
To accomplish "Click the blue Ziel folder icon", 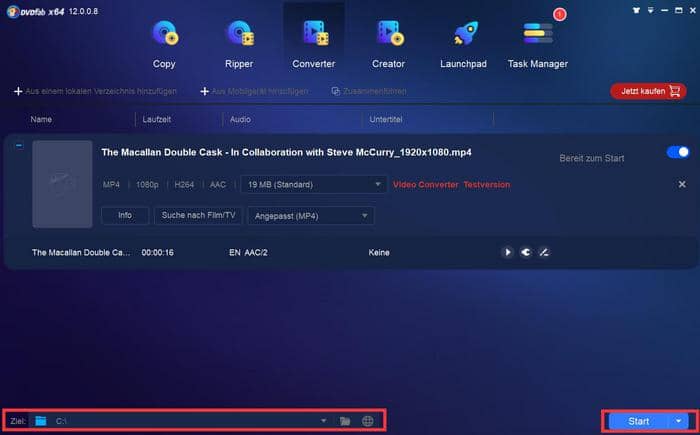I will tap(41, 421).
